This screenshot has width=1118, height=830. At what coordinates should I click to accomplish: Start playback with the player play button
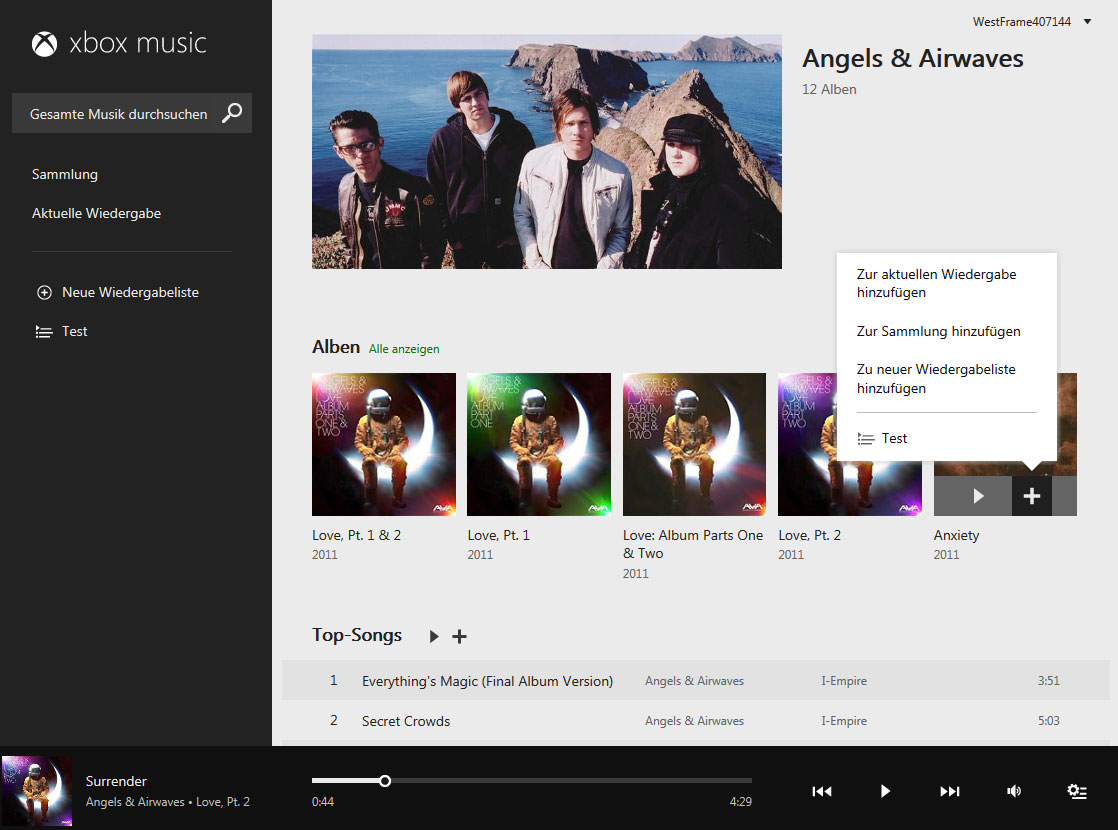click(x=885, y=791)
